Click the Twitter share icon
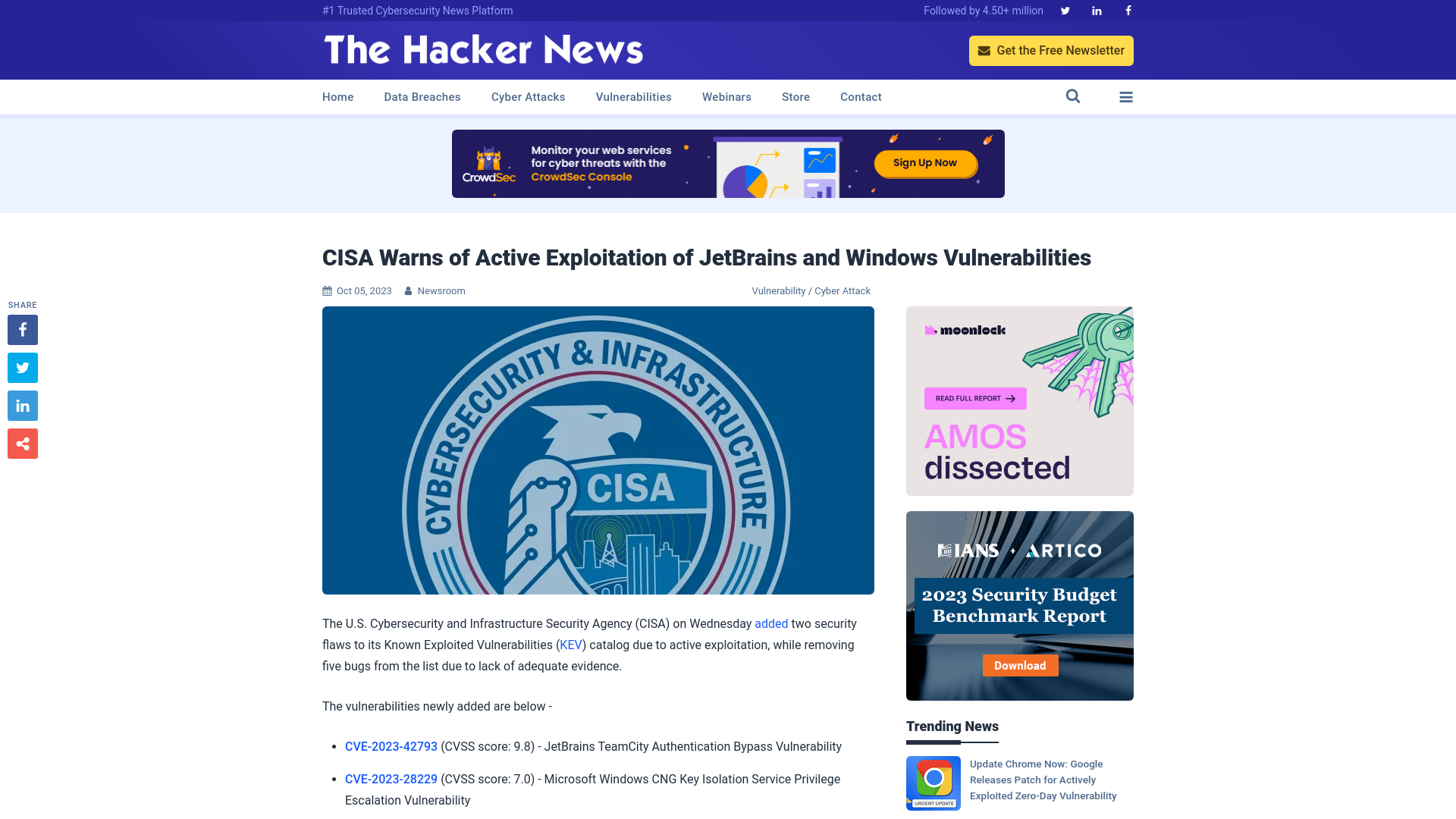Viewport: 1456px width, 819px height. coord(22,367)
